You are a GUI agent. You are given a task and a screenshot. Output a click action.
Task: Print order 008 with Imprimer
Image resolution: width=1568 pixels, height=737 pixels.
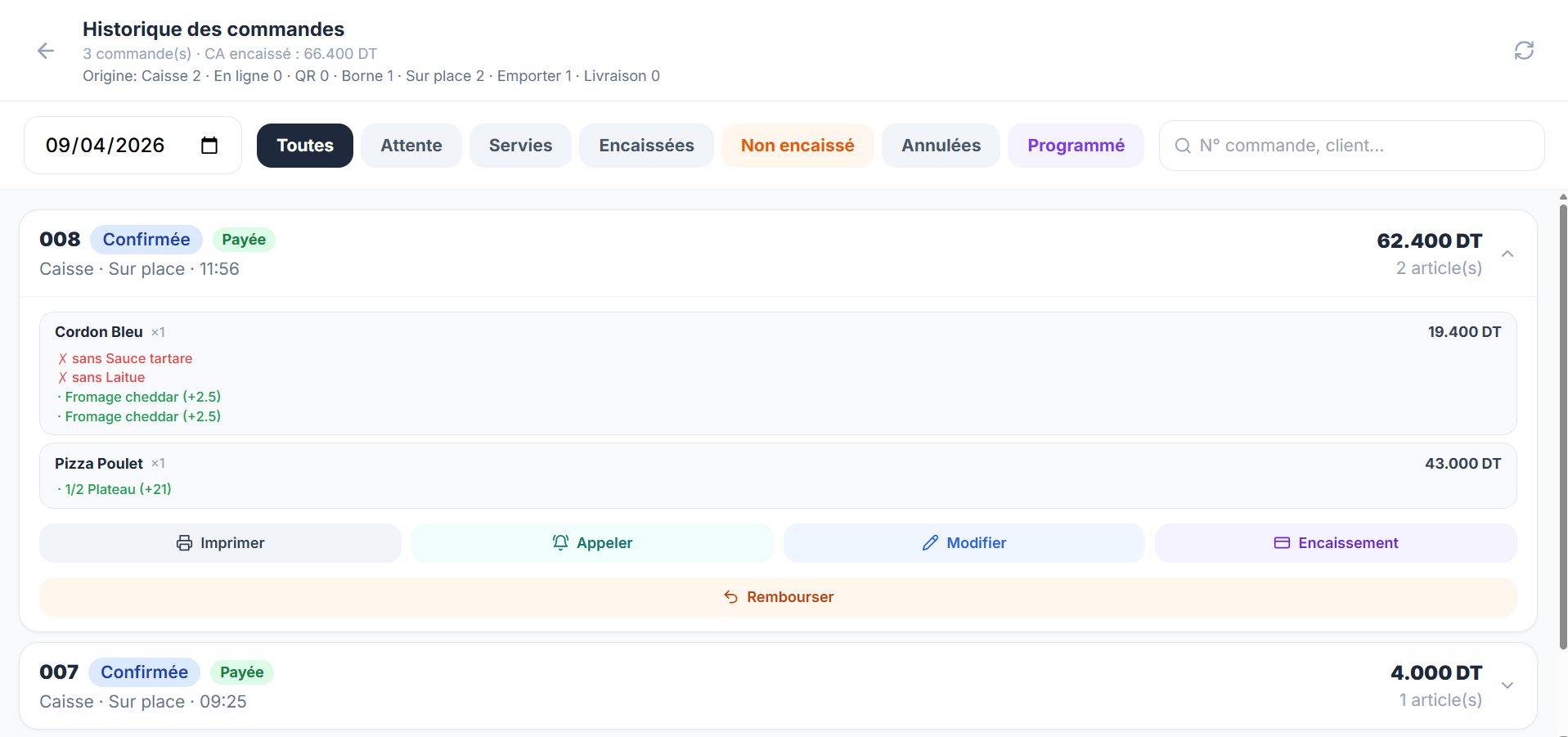pyautogui.click(x=220, y=543)
